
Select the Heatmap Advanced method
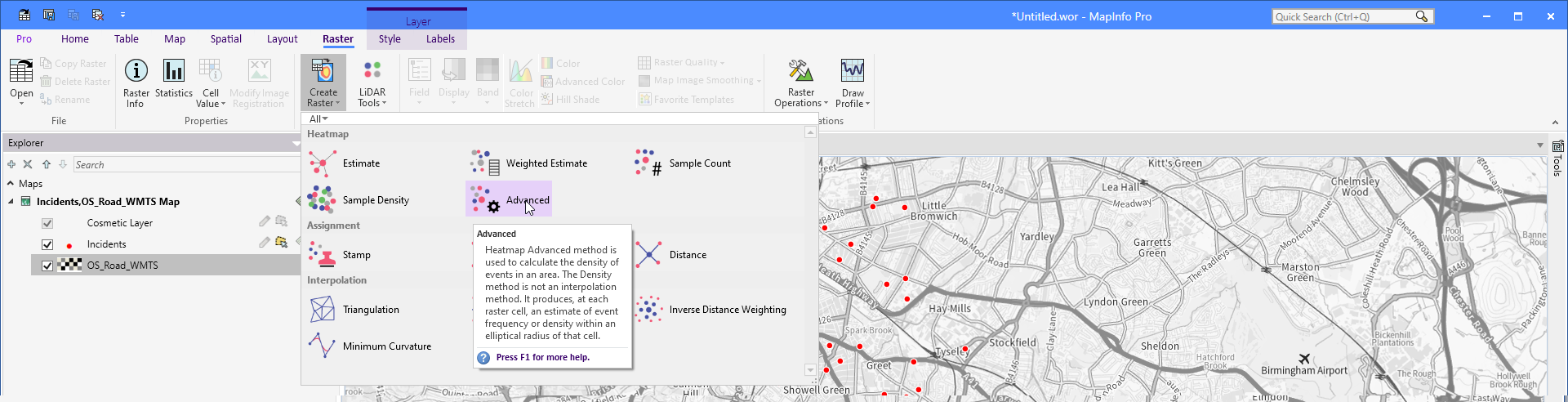pos(509,199)
